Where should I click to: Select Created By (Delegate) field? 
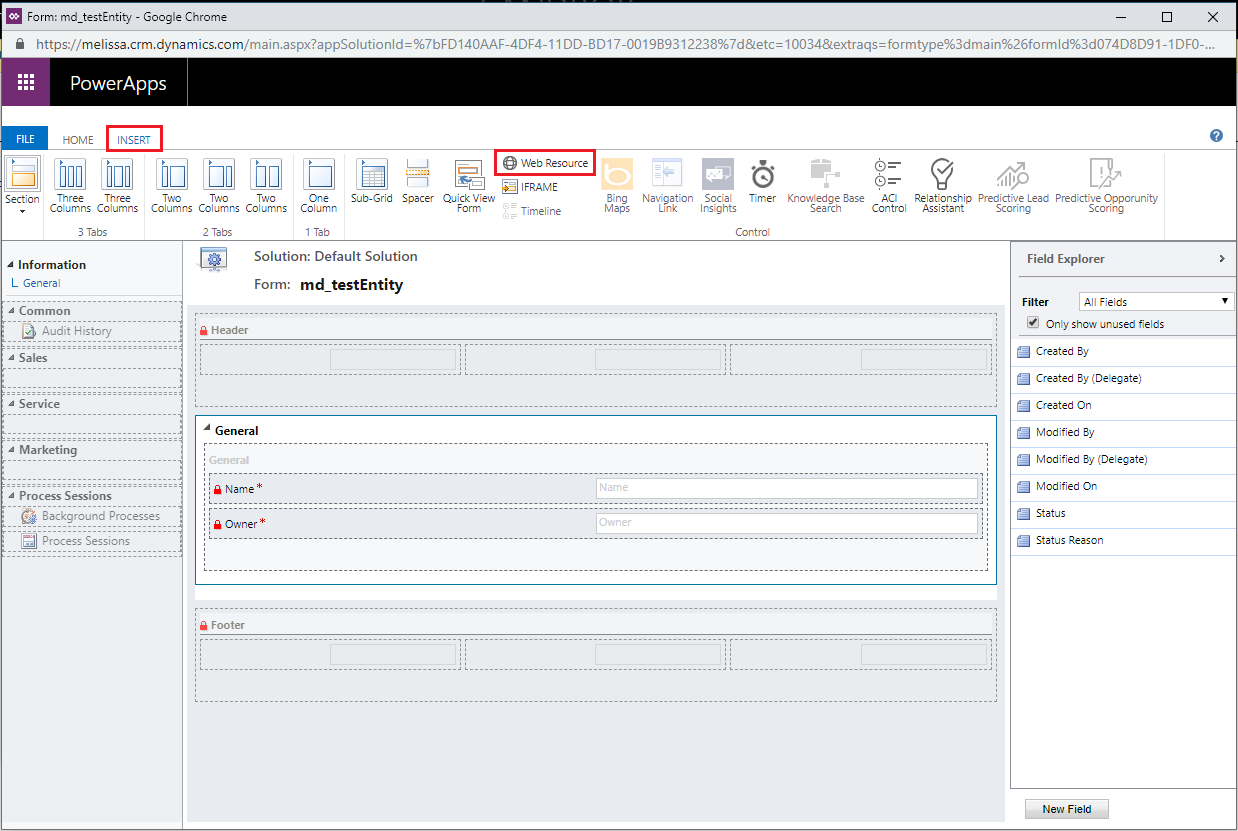click(x=1124, y=379)
